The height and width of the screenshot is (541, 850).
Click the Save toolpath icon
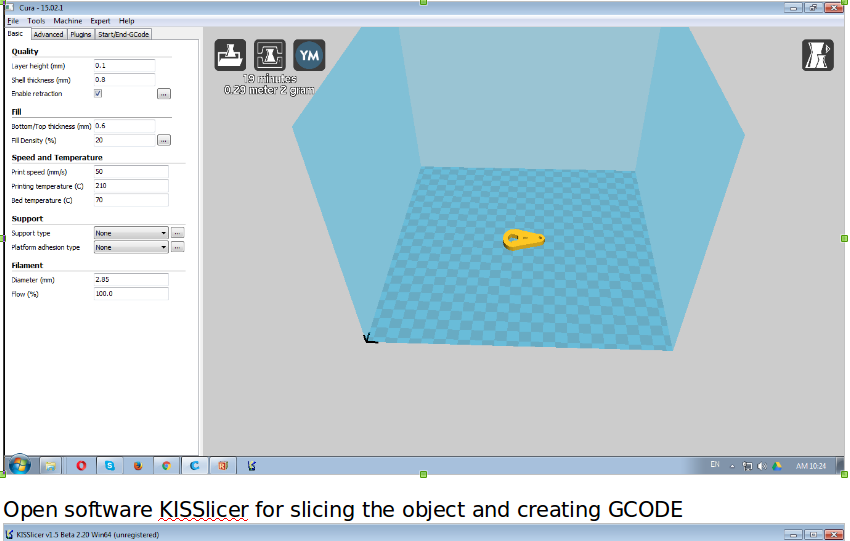click(270, 55)
